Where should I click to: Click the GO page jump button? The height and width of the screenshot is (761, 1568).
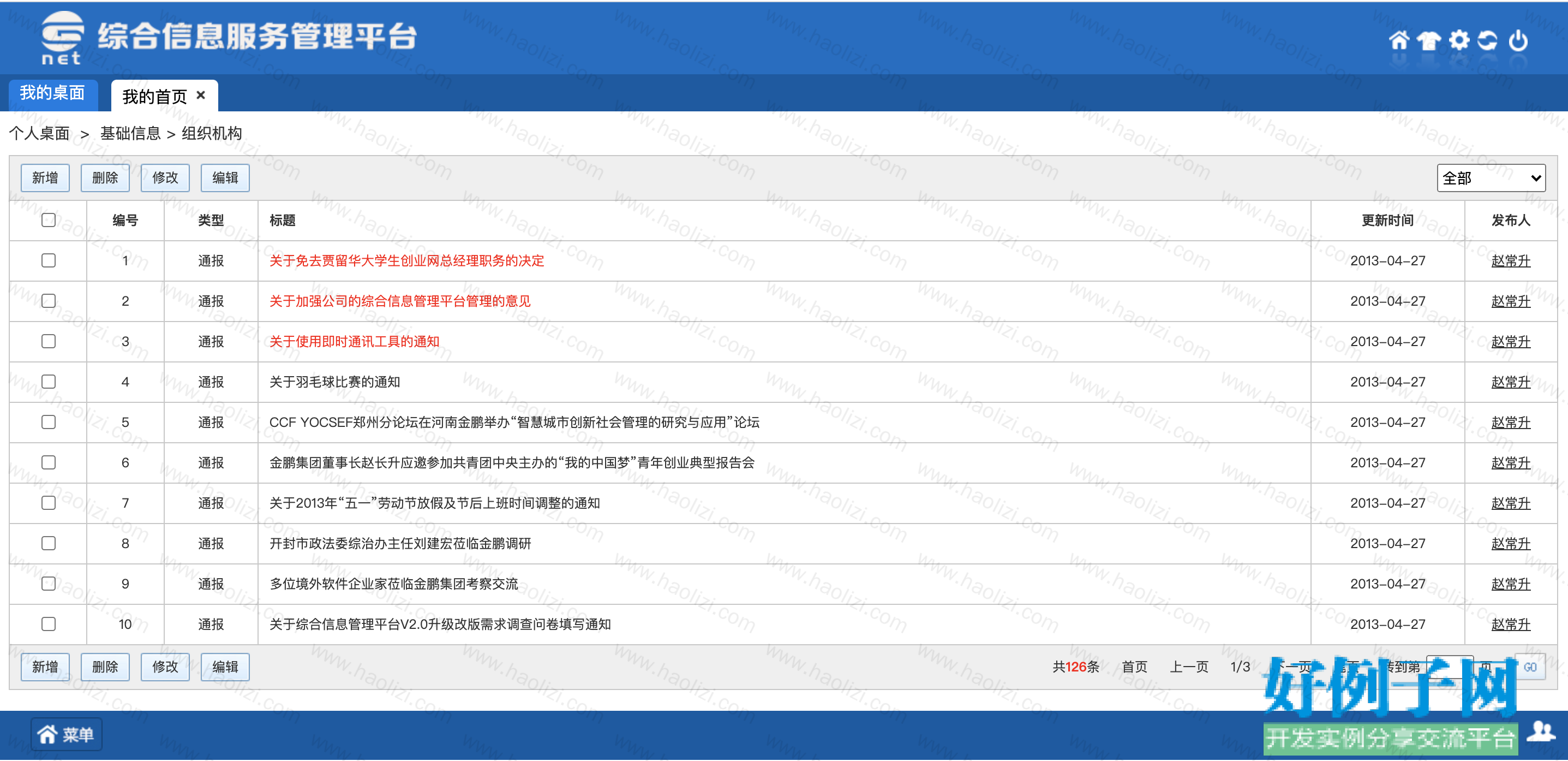pyautogui.click(x=1530, y=667)
